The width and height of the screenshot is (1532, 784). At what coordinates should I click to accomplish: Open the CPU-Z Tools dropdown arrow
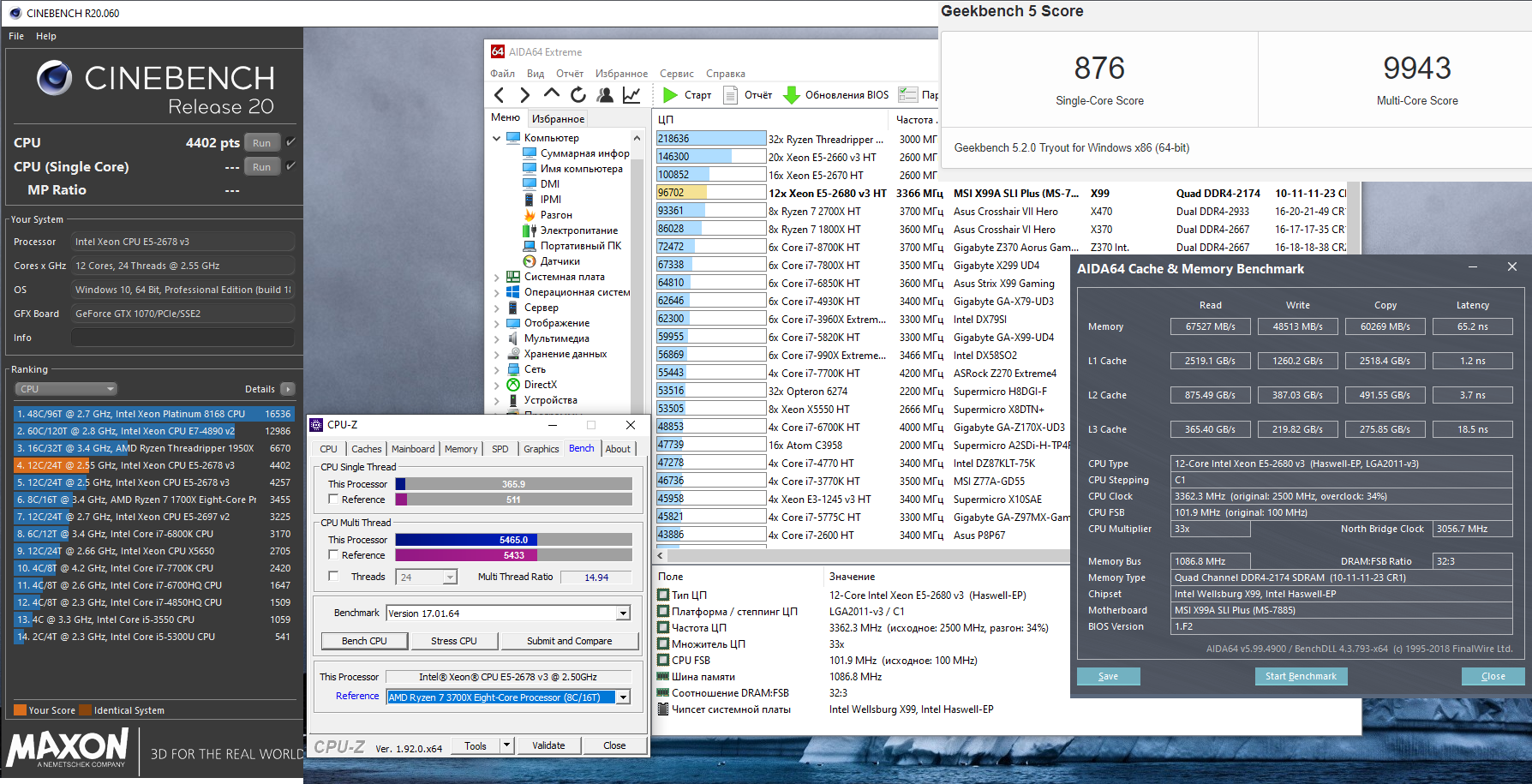click(506, 745)
